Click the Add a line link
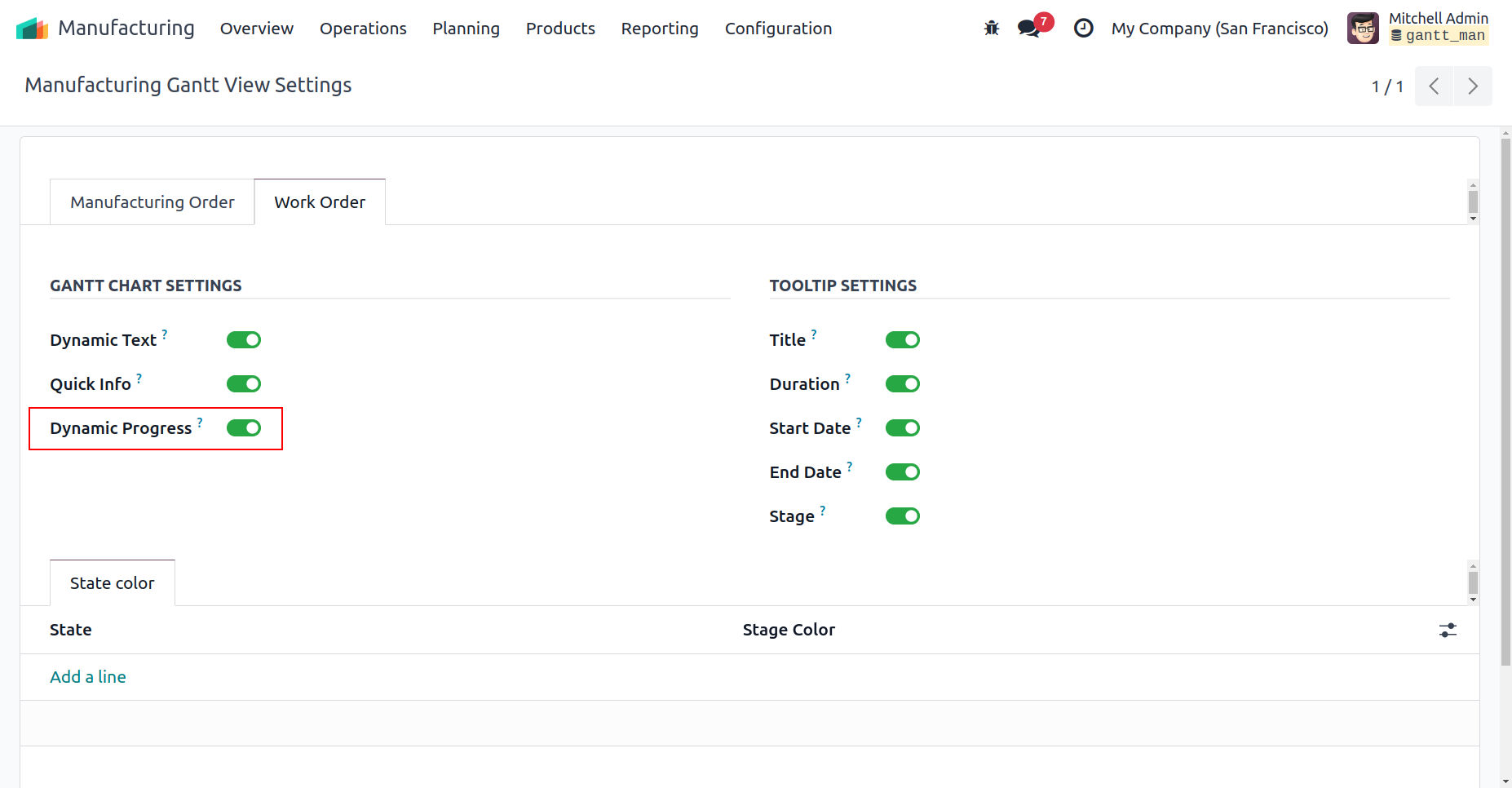This screenshot has height=788, width=1512. tap(88, 677)
